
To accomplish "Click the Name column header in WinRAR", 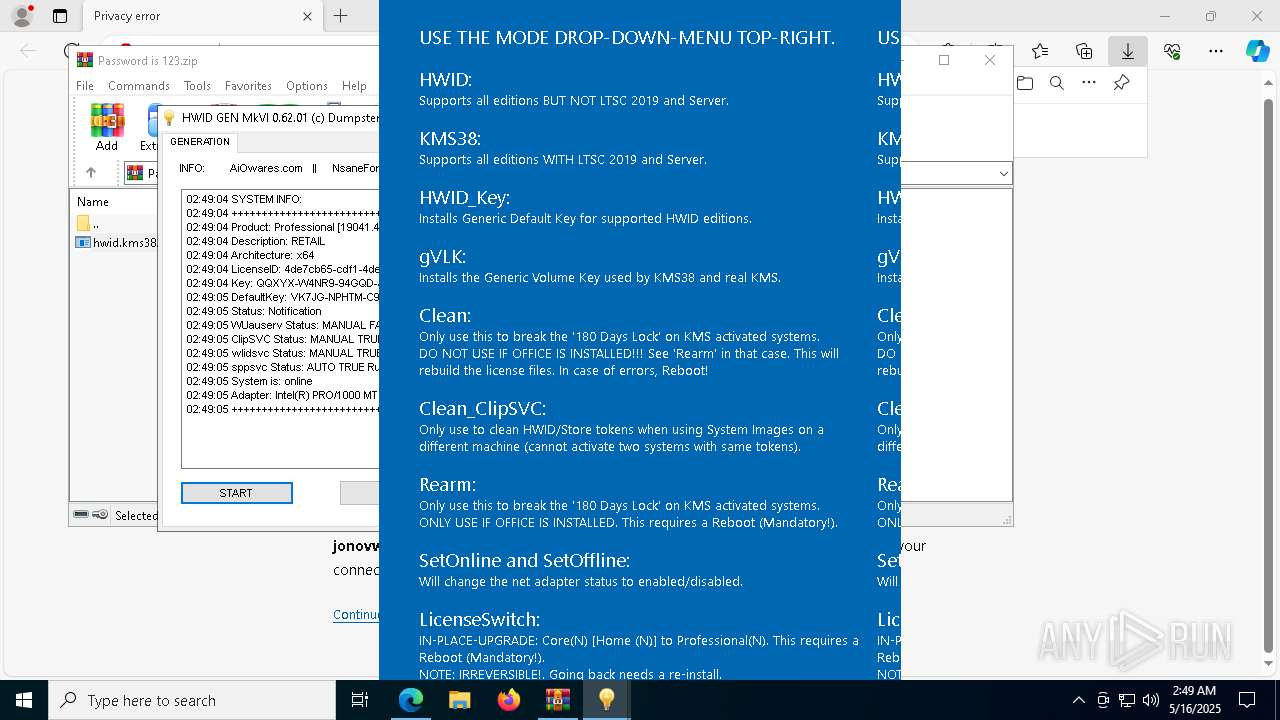I will (x=93, y=201).
